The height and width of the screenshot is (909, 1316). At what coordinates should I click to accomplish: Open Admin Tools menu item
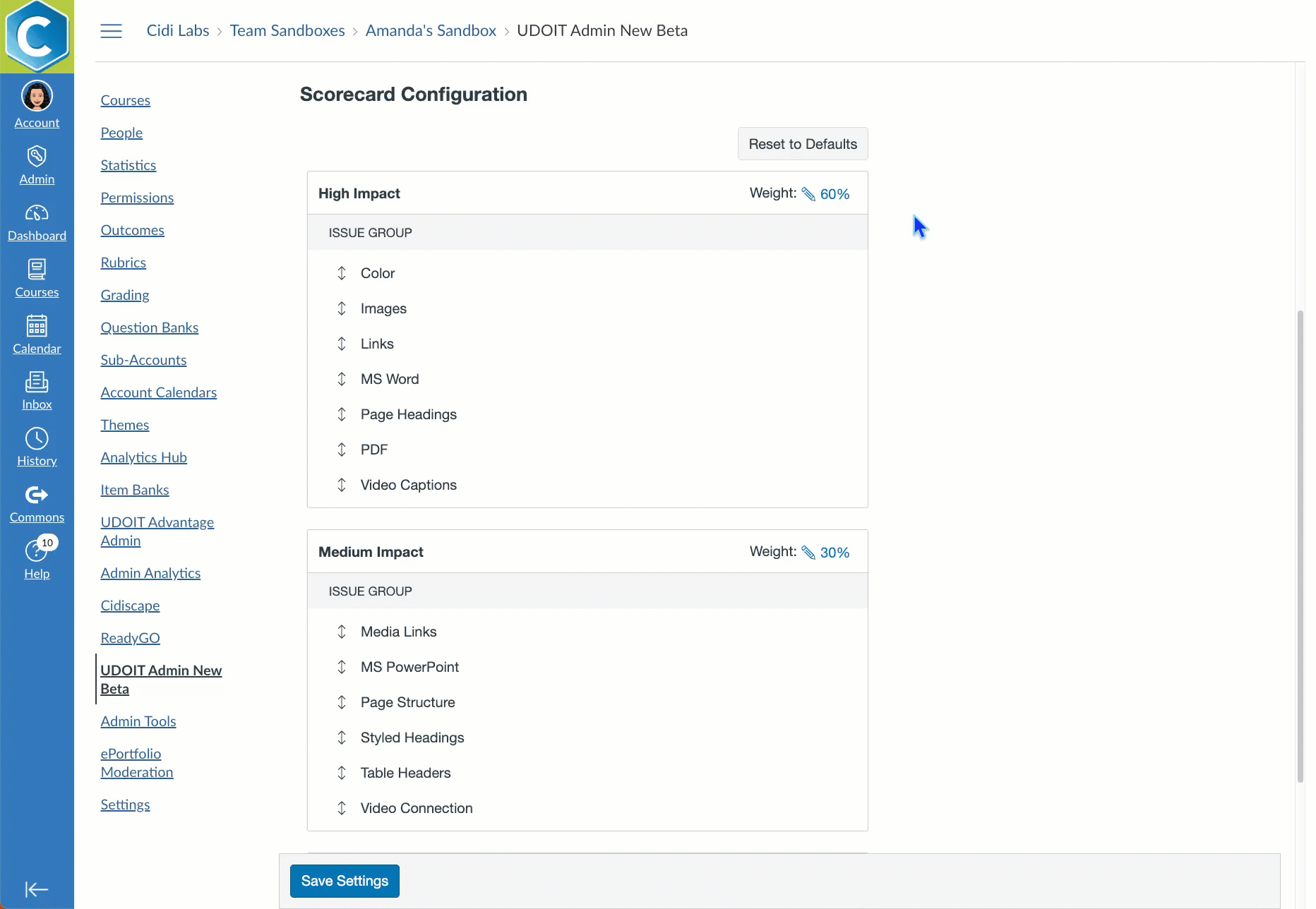pyautogui.click(x=138, y=721)
